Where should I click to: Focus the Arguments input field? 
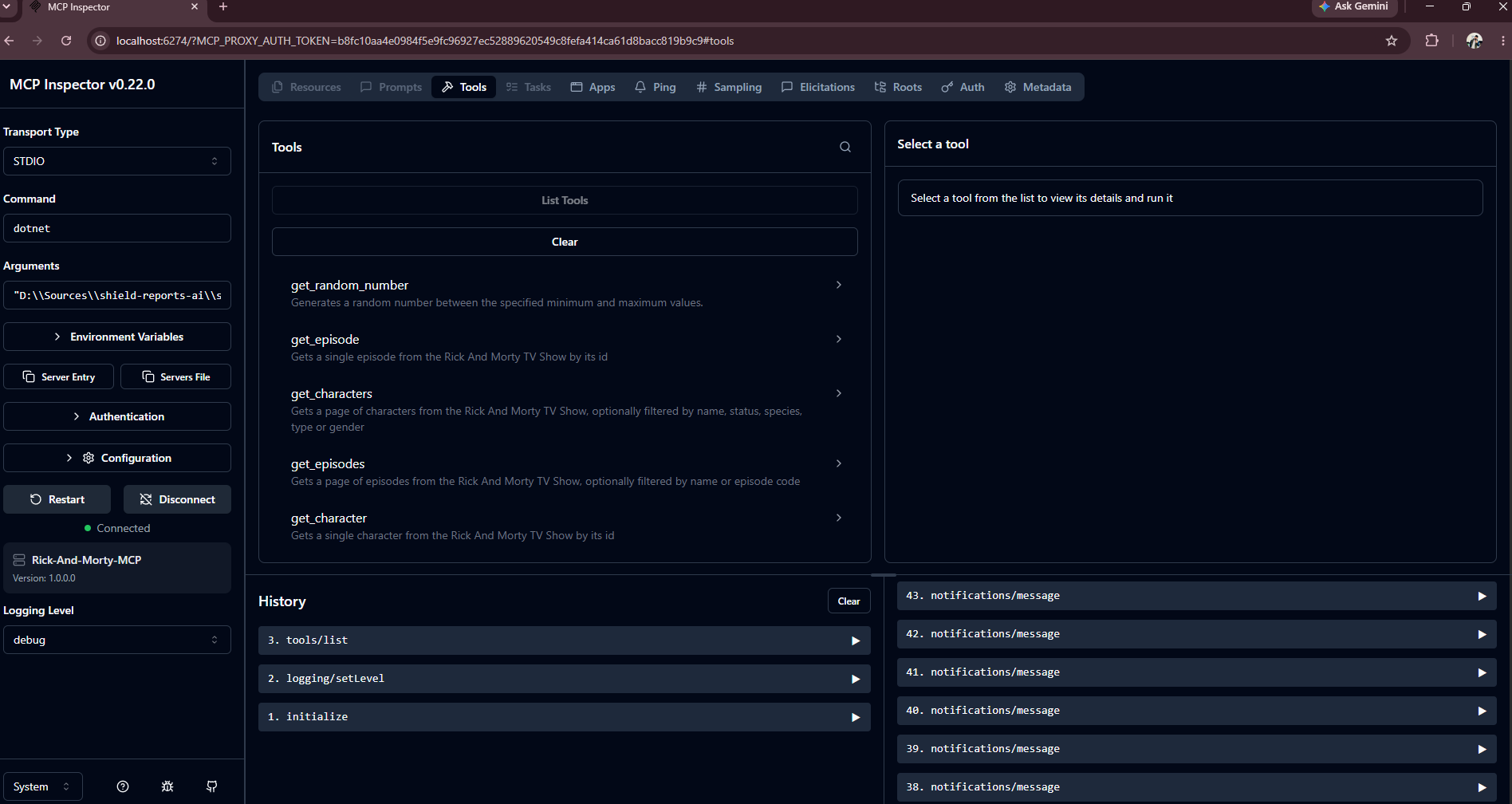tap(117, 295)
